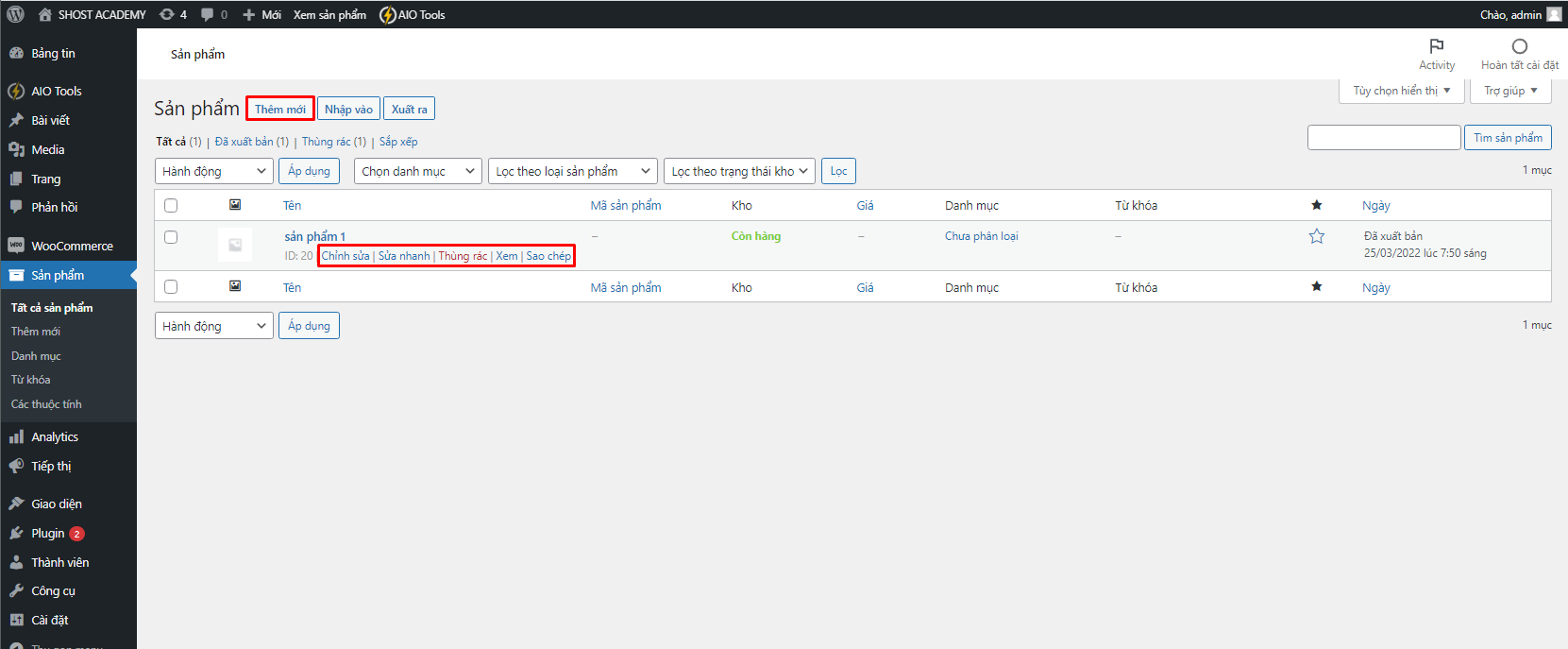This screenshot has height=649, width=1568.
Task: Click the Trang pages icon
Action: pos(16,179)
